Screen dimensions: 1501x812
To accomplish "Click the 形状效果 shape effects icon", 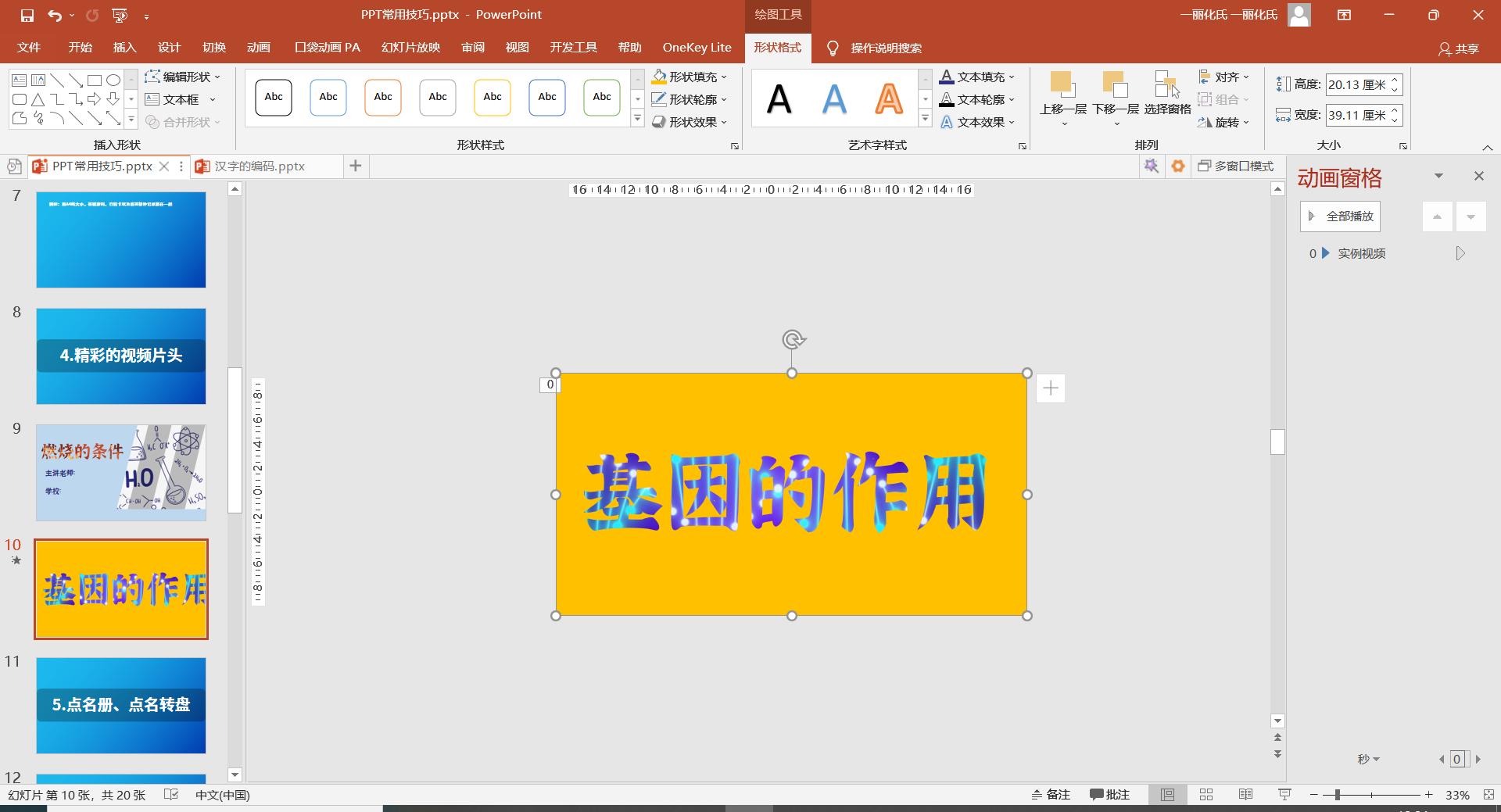I will (x=659, y=122).
